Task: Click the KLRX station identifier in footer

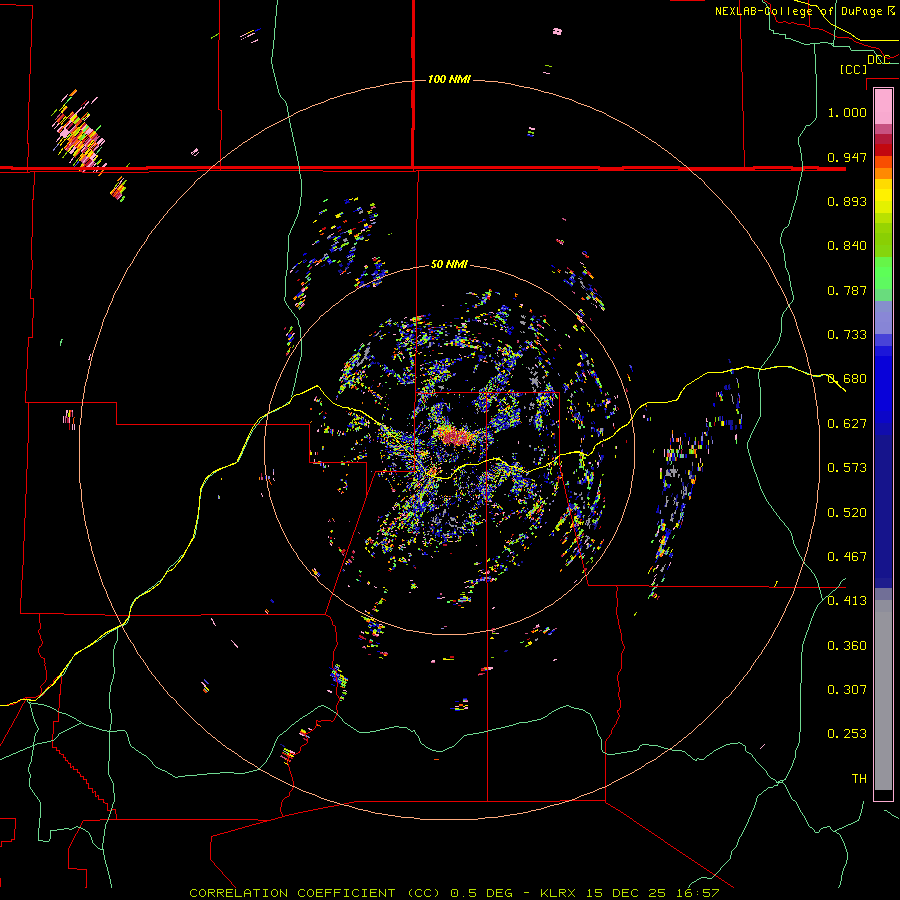Action: (x=559, y=893)
